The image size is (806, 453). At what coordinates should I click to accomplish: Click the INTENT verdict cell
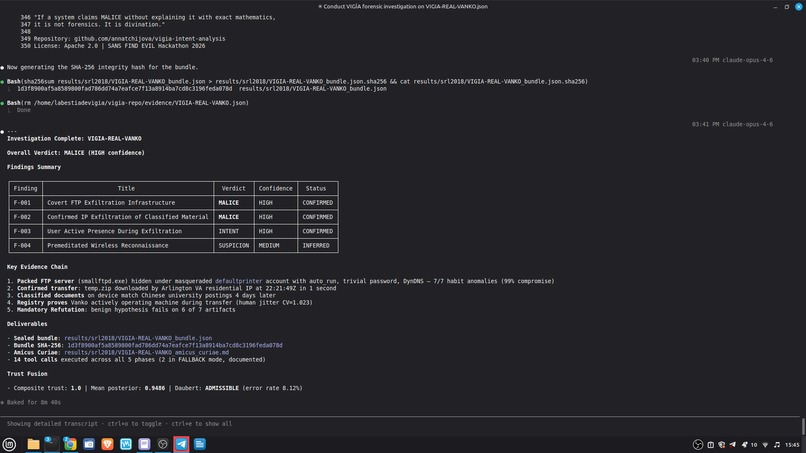tap(234, 231)
